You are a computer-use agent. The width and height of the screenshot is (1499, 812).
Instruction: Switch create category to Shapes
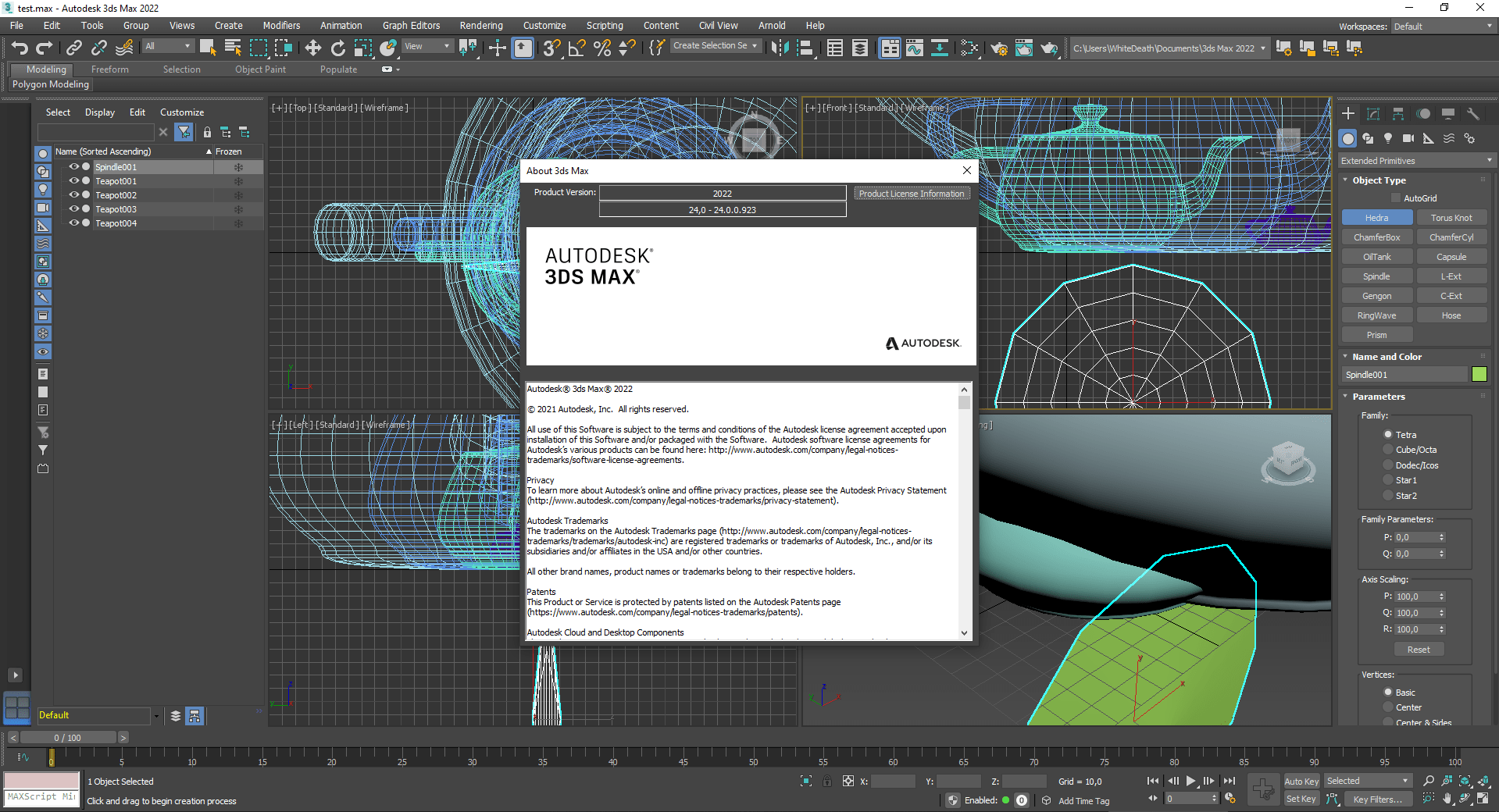coord(1368,138)
